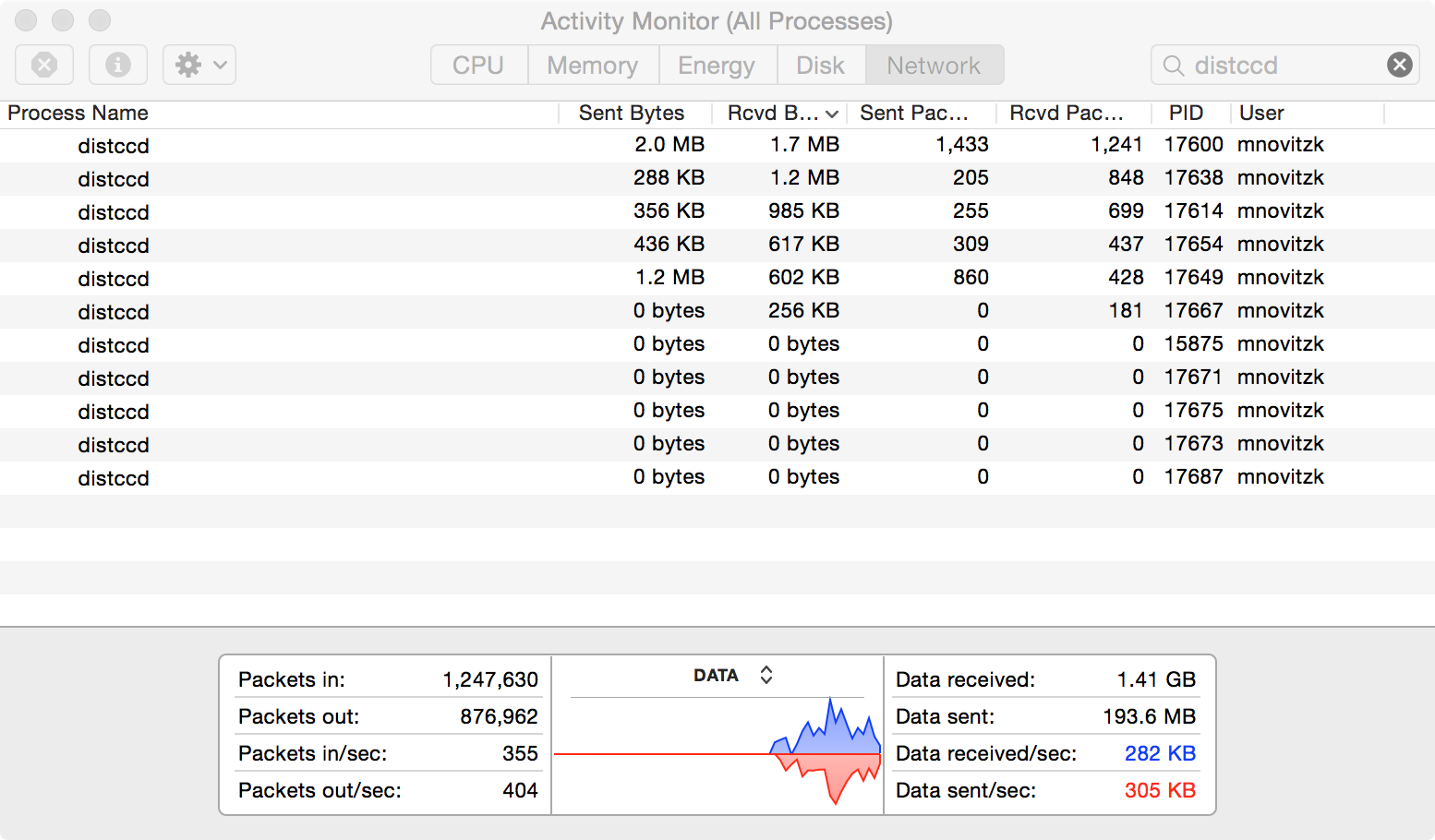This screenshot has width=1435, height=840.
Task: Select distccd row with PID 17687
Action: click(114, 478)
